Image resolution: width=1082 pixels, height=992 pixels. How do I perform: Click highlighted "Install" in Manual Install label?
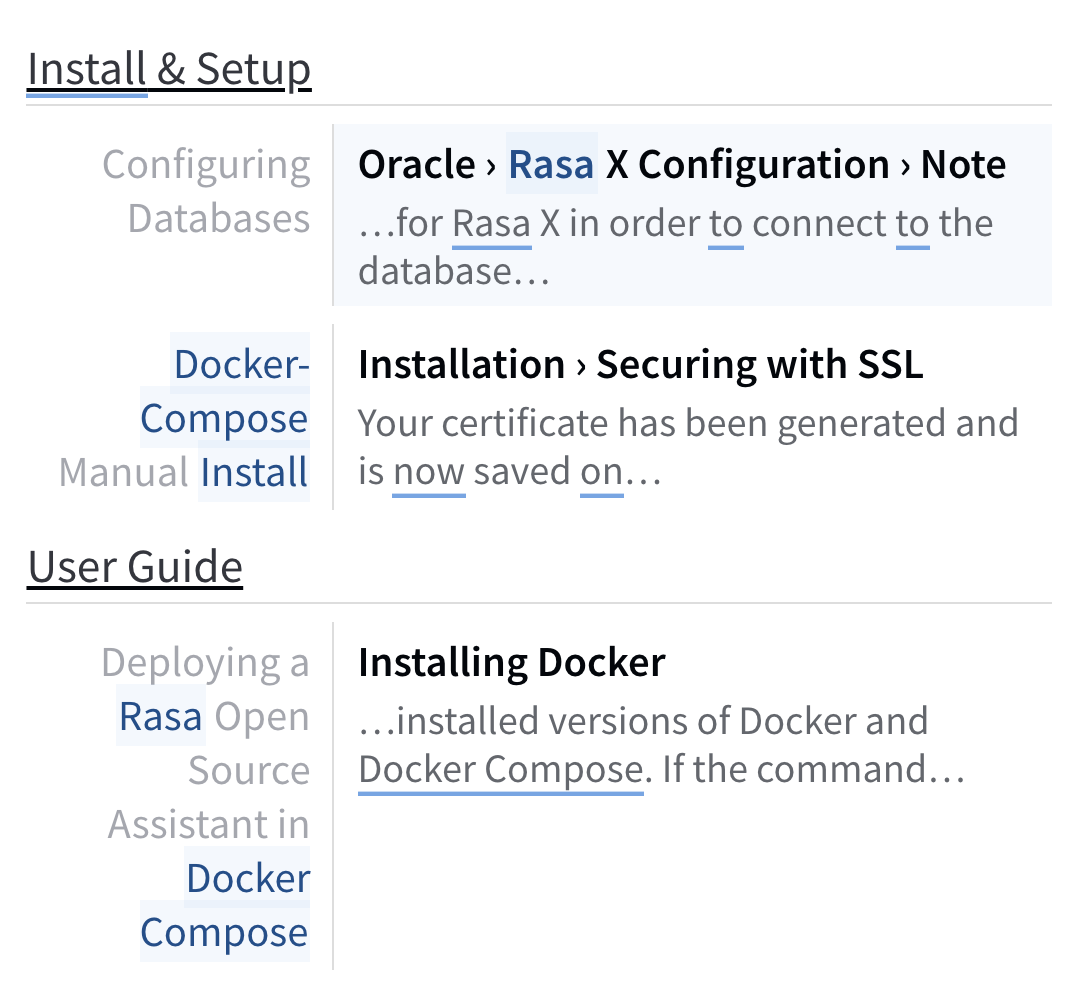coord(254,472)
